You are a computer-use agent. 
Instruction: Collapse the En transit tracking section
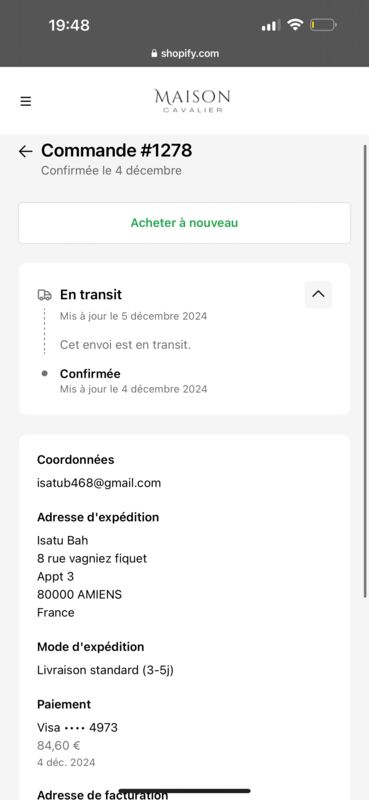click(x=318, y=294)
